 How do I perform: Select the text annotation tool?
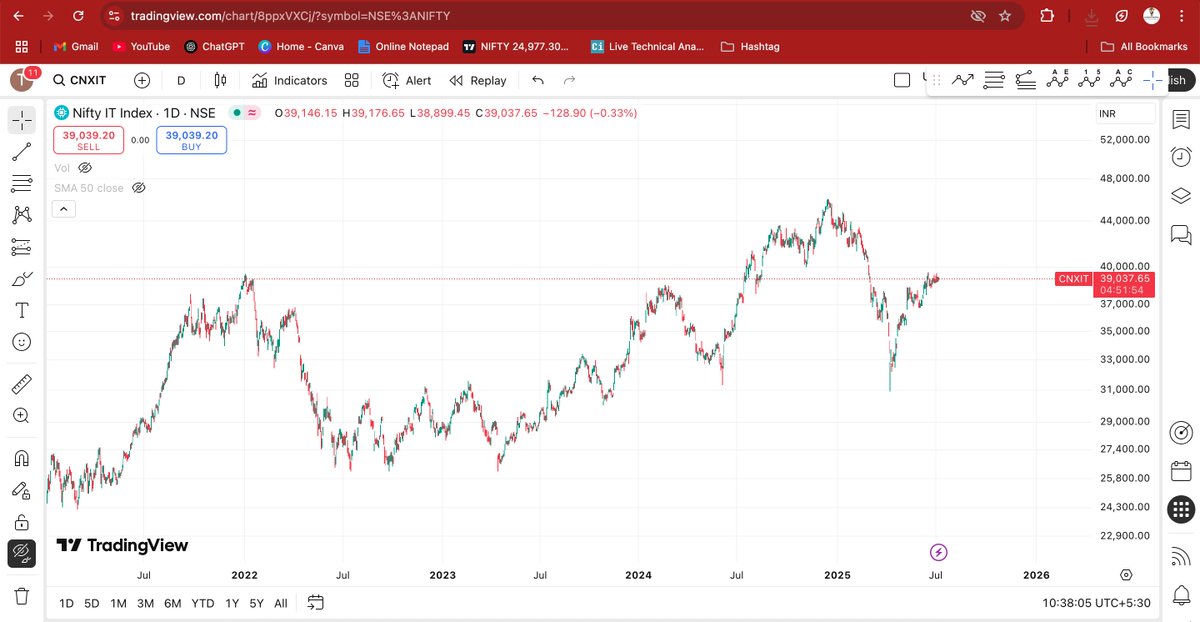click(22, 311)
